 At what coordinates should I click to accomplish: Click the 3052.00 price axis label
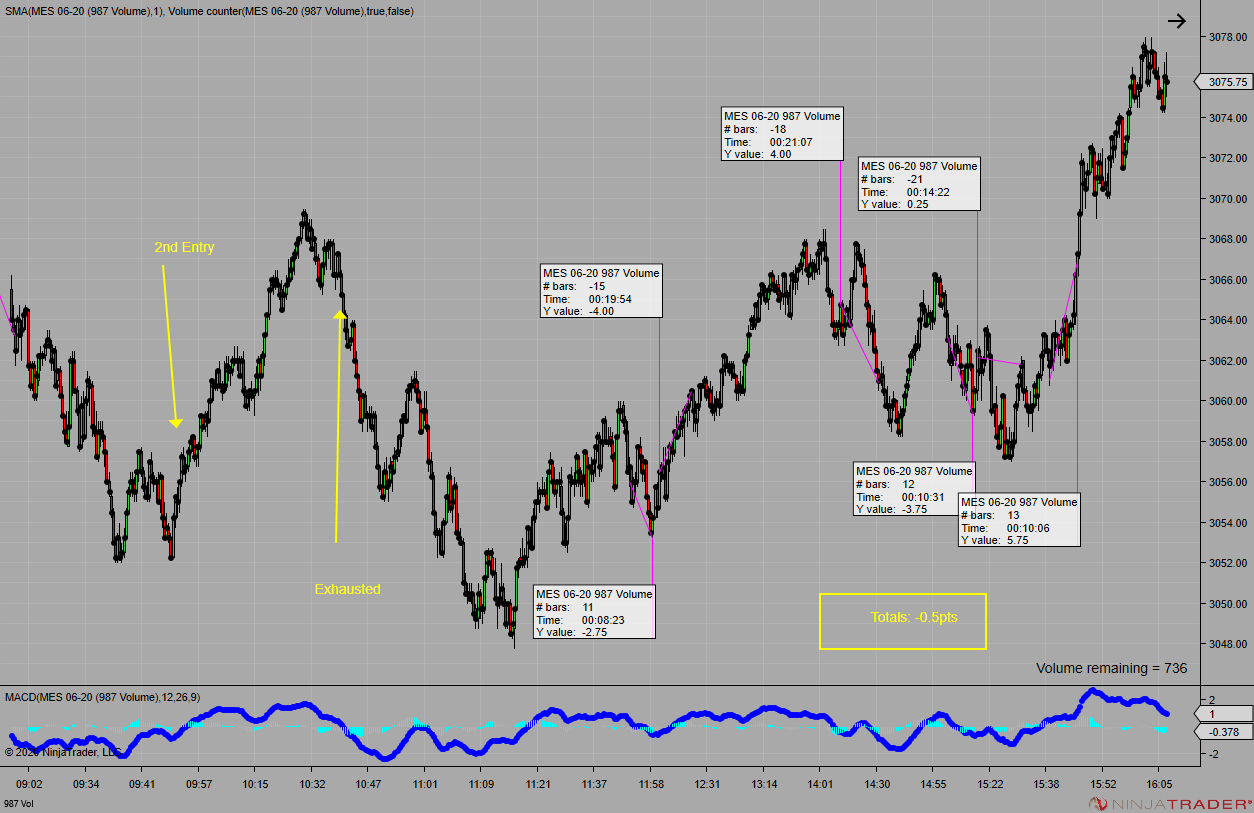pos(1229,563)
